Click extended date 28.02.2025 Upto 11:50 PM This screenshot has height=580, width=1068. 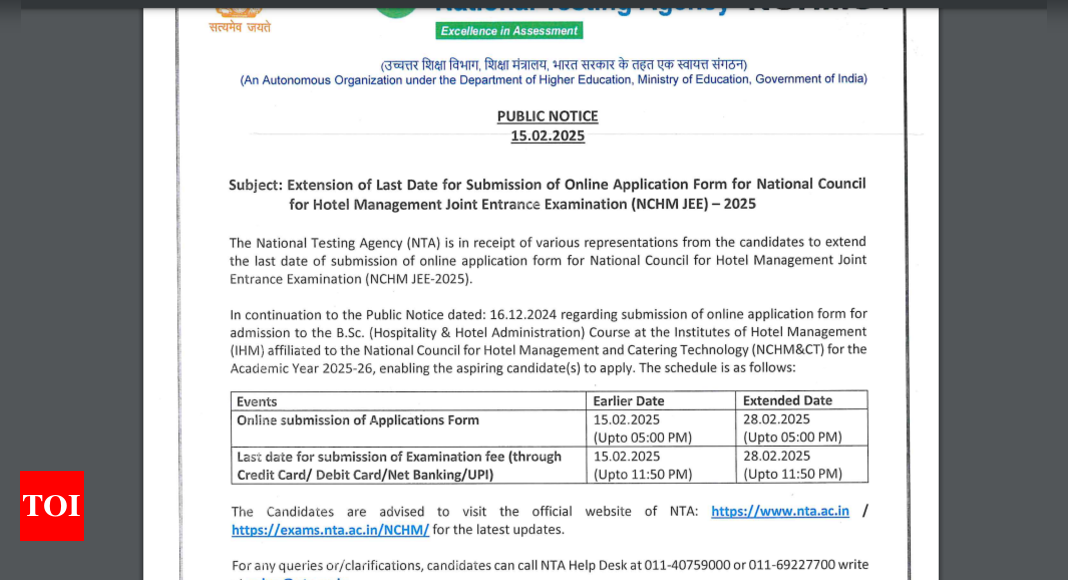point(792,465)
